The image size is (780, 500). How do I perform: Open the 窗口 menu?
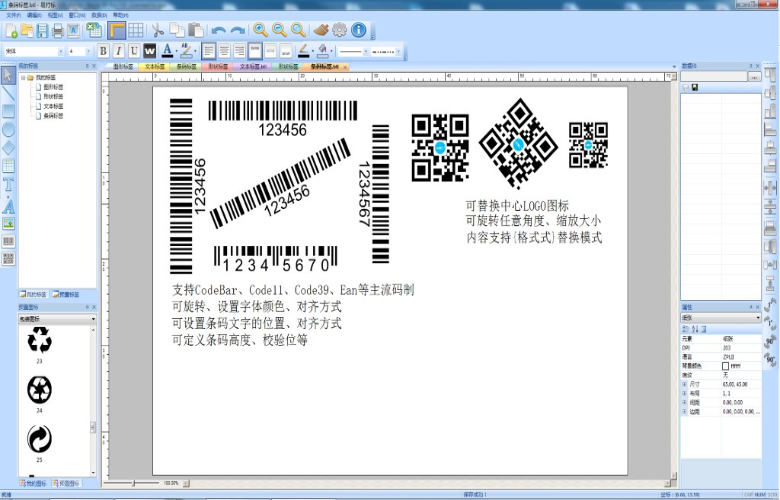click(77, 15)
